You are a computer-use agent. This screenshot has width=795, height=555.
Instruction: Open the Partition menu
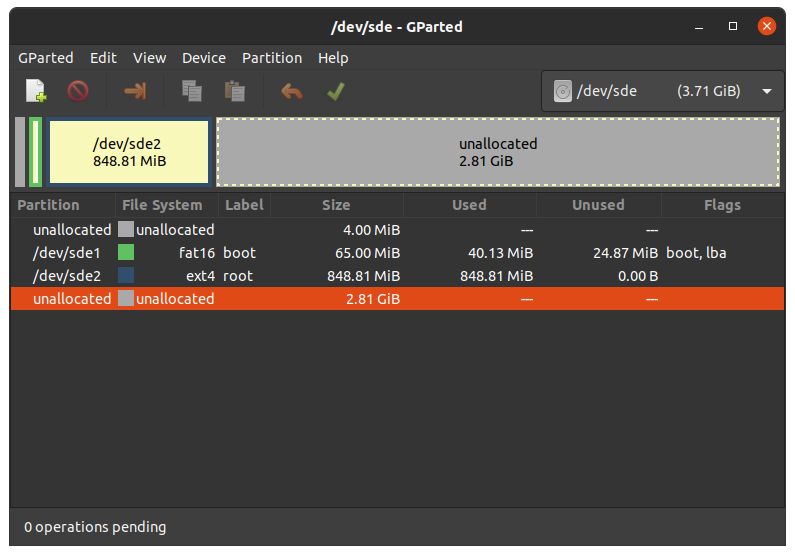click(272, 58)
